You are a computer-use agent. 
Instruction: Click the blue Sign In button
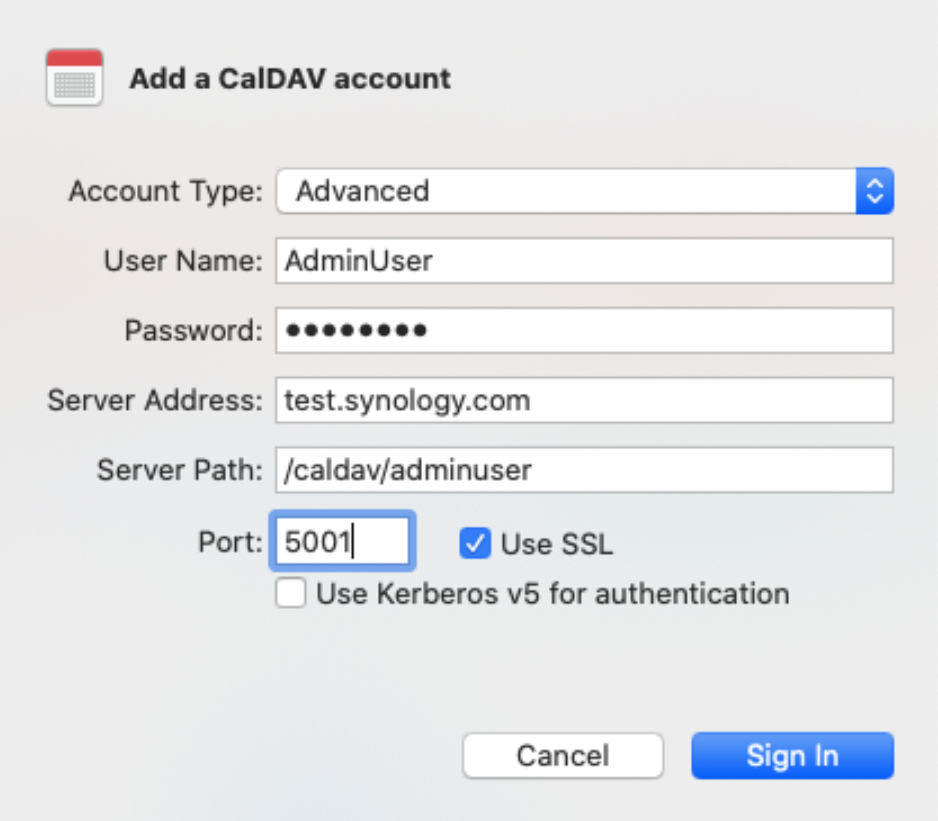click(793, 755)
